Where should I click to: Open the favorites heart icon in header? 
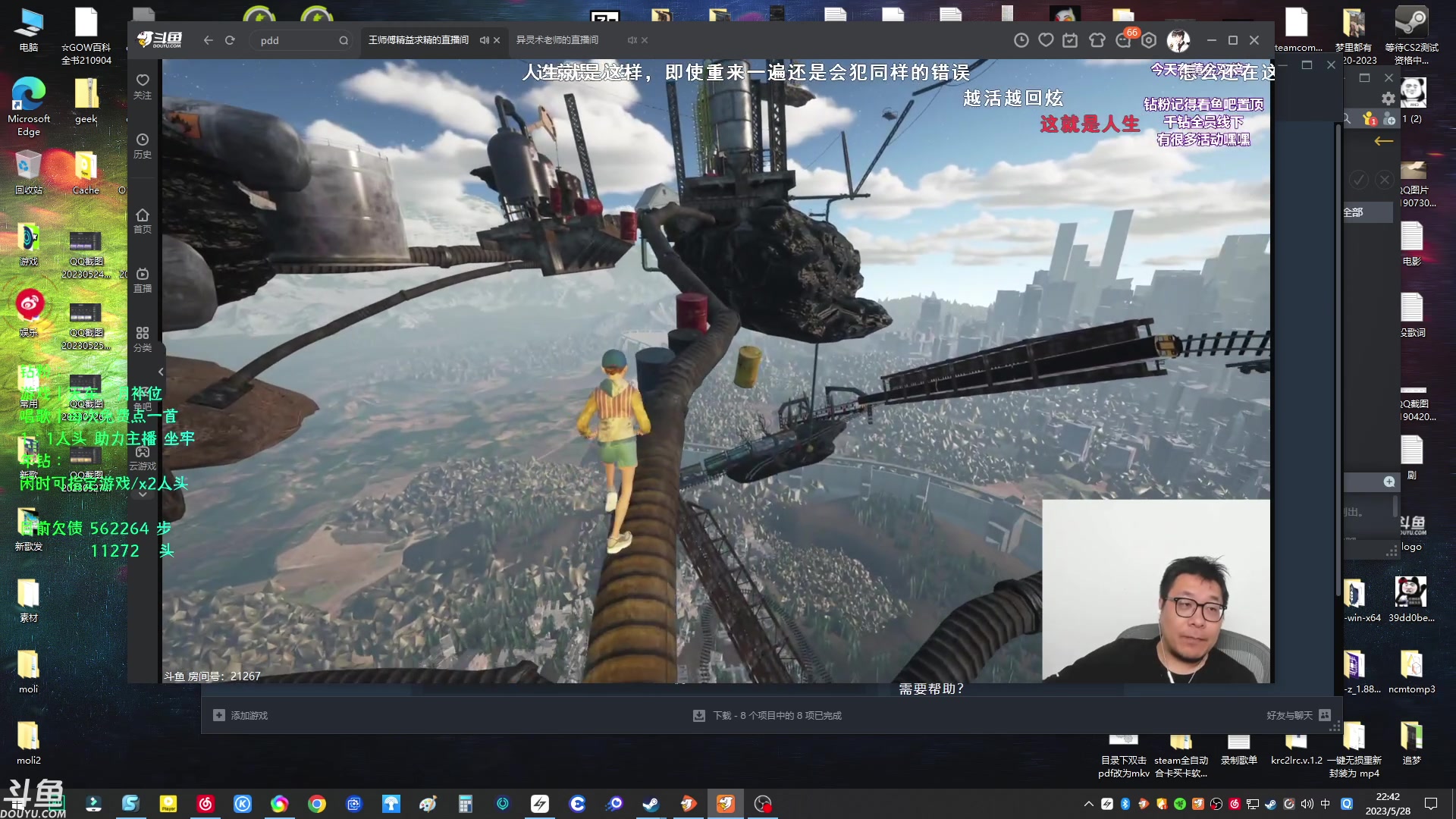click(1046, 40)
